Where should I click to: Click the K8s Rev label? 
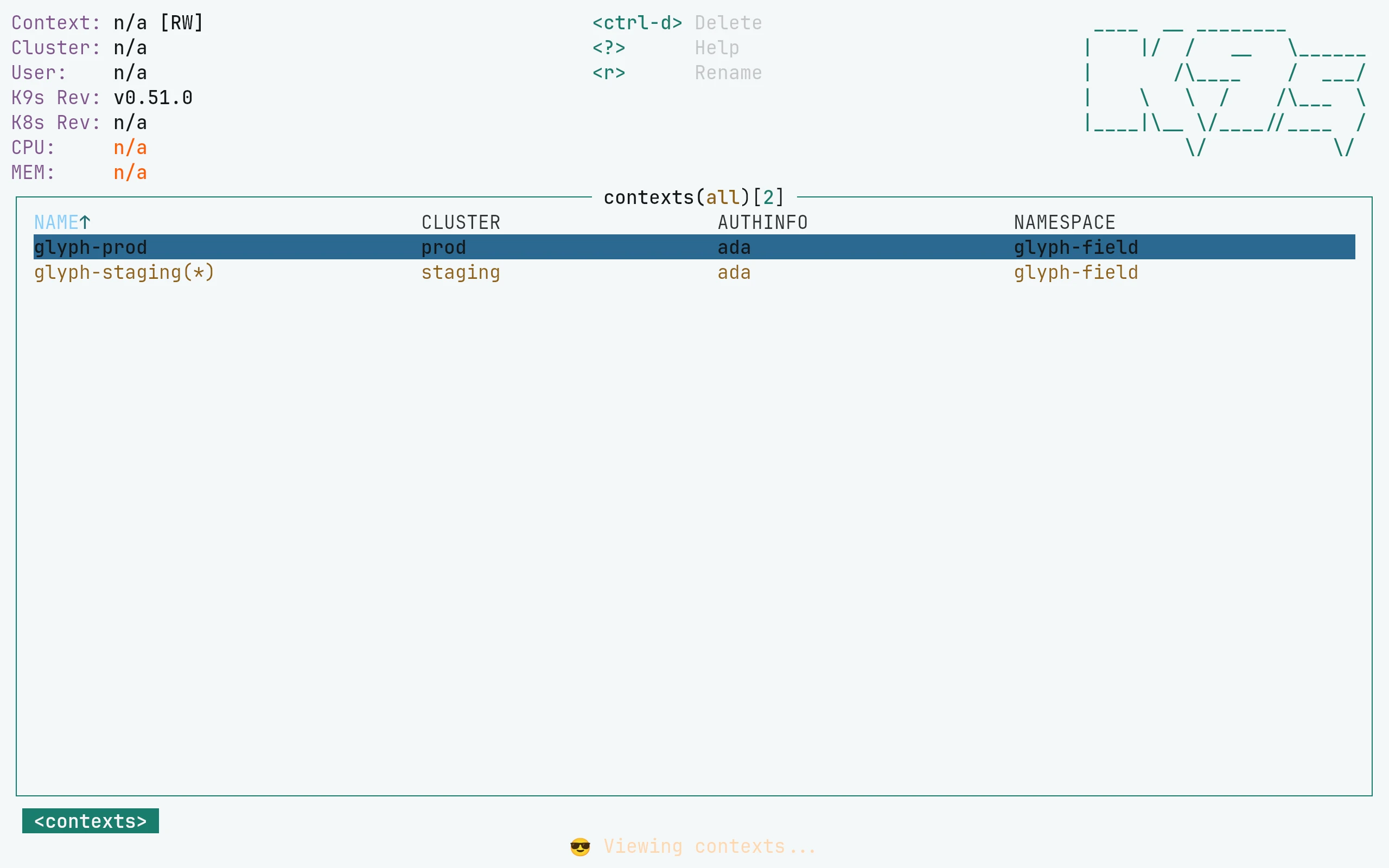[x=56, y=123]
